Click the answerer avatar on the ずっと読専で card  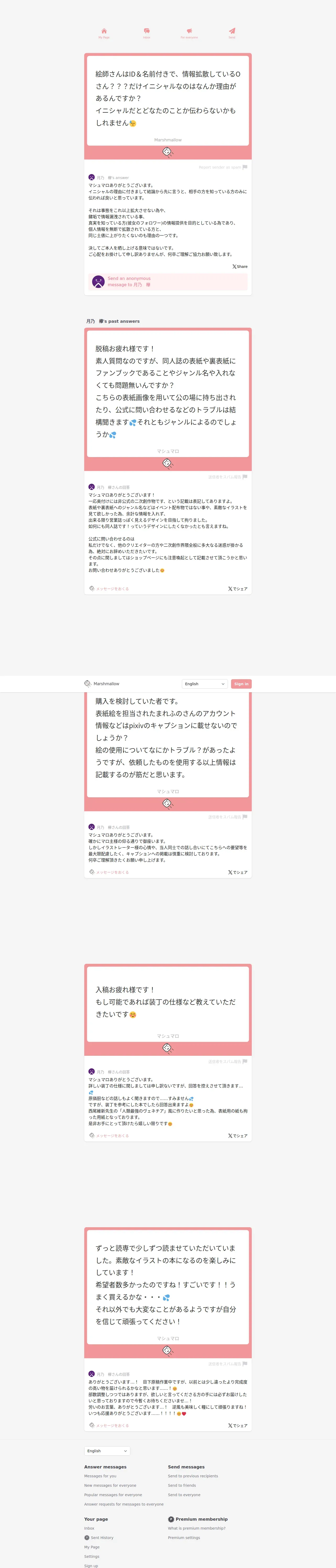coord(92,1374)
